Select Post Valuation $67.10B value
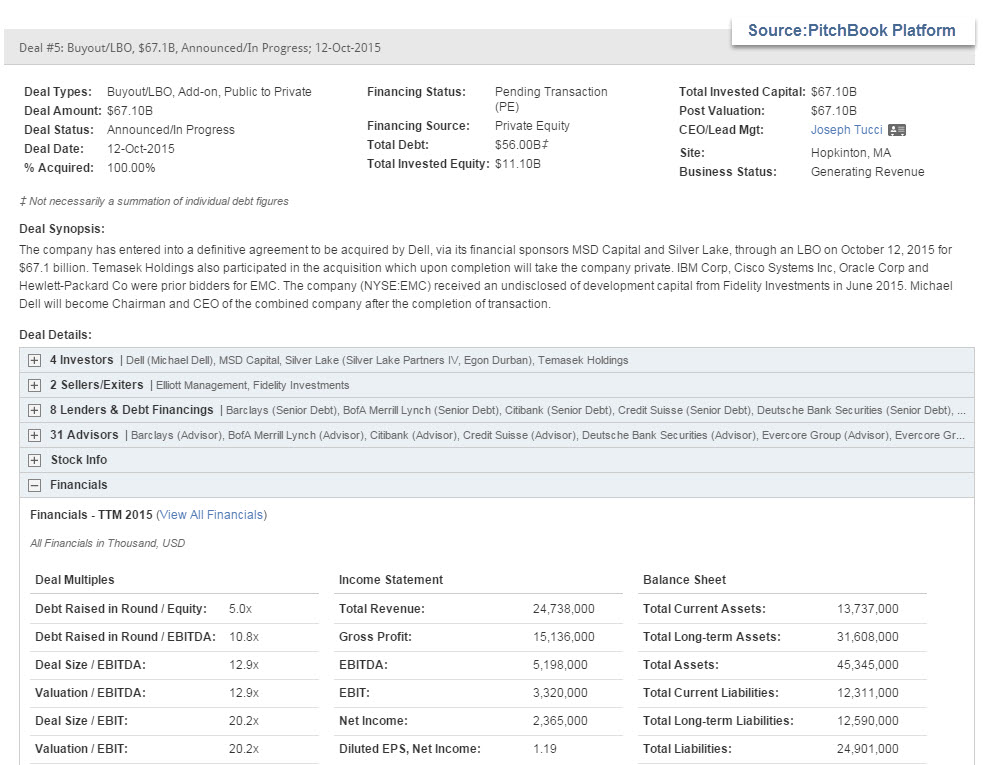The height and width of the screenshot is (765, 983). click(x=833, y=111)
